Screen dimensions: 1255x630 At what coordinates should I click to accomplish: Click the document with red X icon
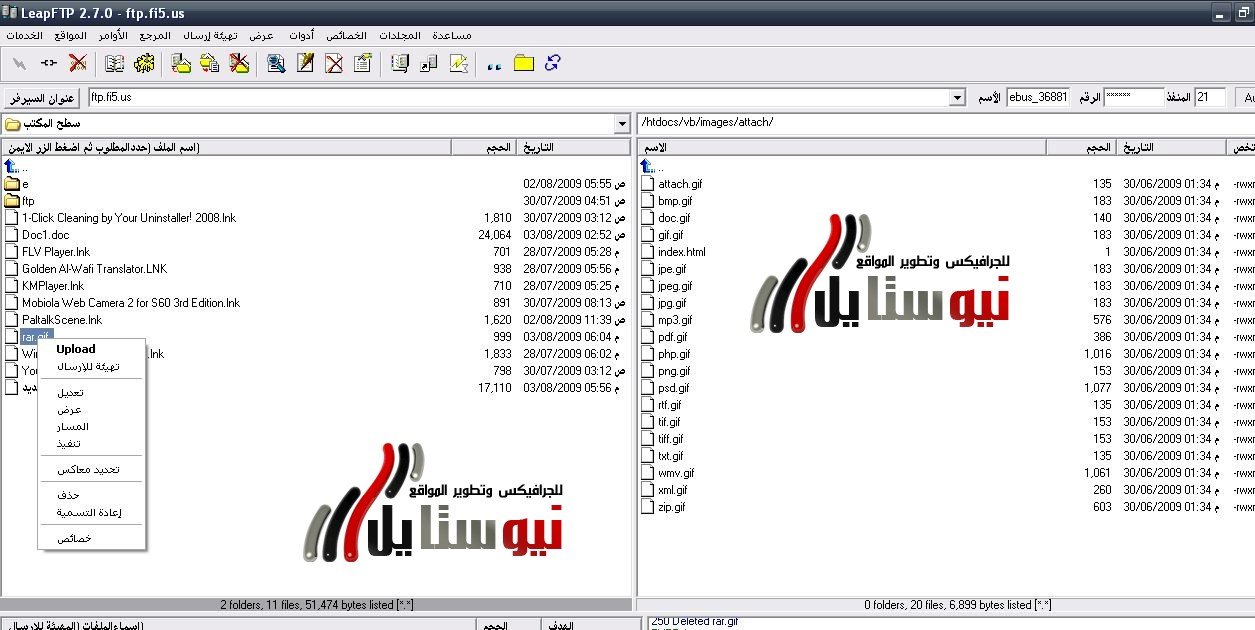[x=334, y=63]
